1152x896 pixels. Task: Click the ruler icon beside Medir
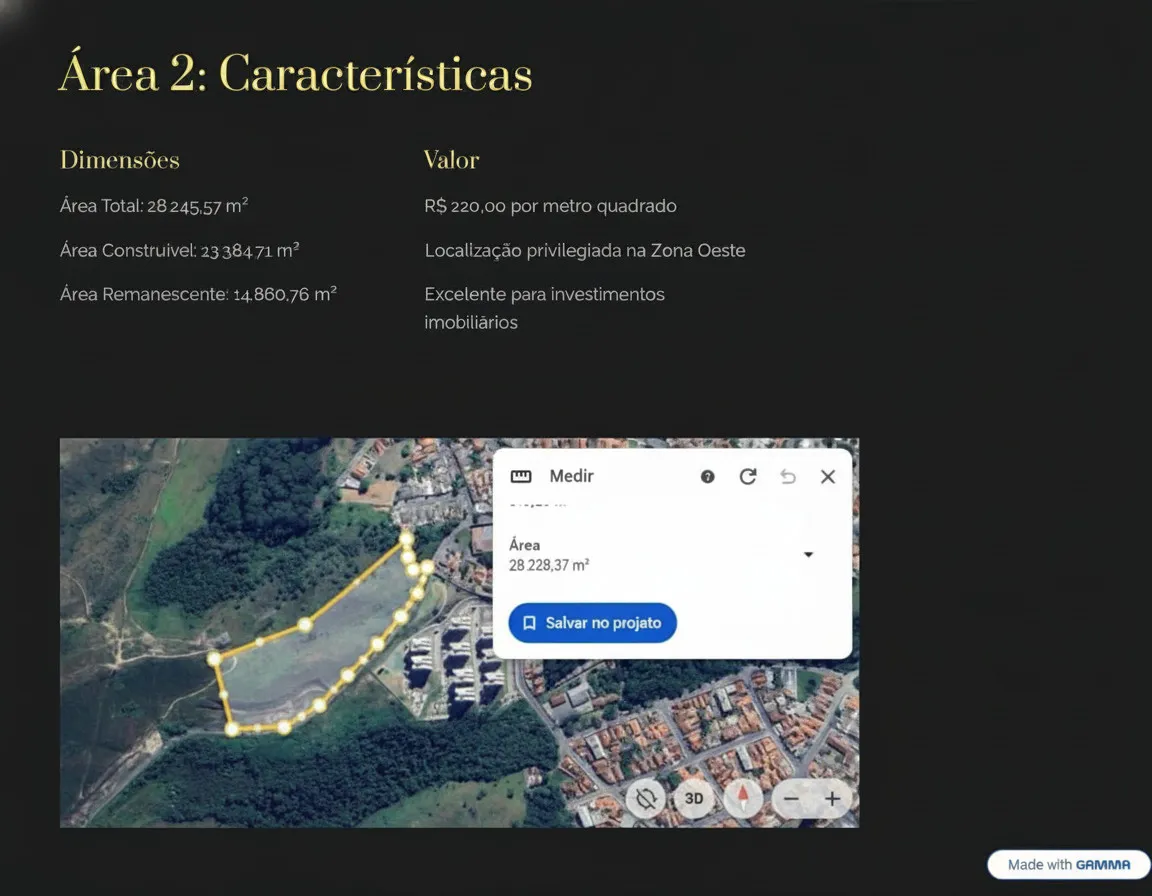point(521,477)
